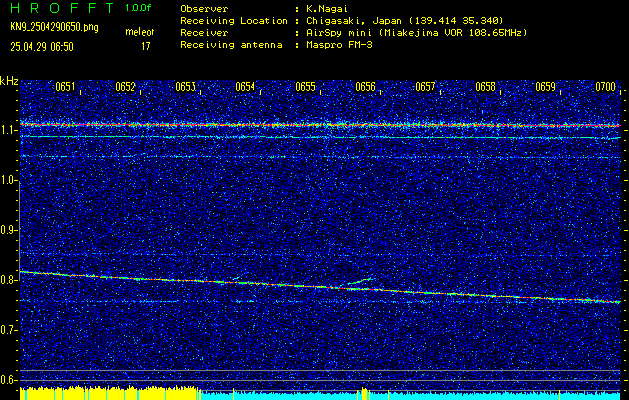Click the 0657 time marker
Image resolution: width=629 pixels, height=400 pixels.
coord(425,87)
